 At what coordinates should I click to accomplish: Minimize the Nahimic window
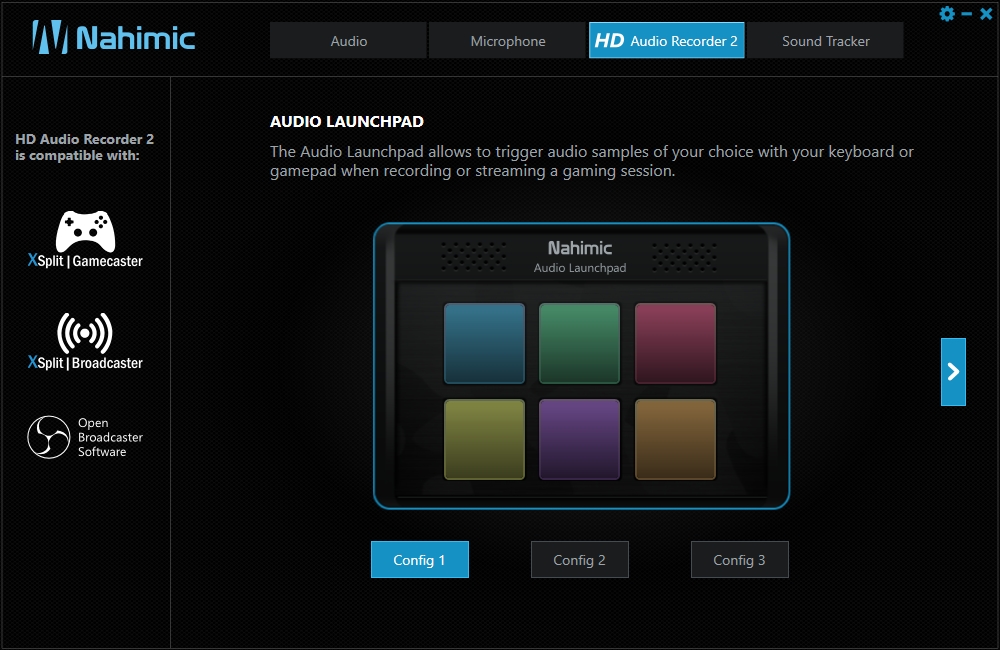(967, 13)
